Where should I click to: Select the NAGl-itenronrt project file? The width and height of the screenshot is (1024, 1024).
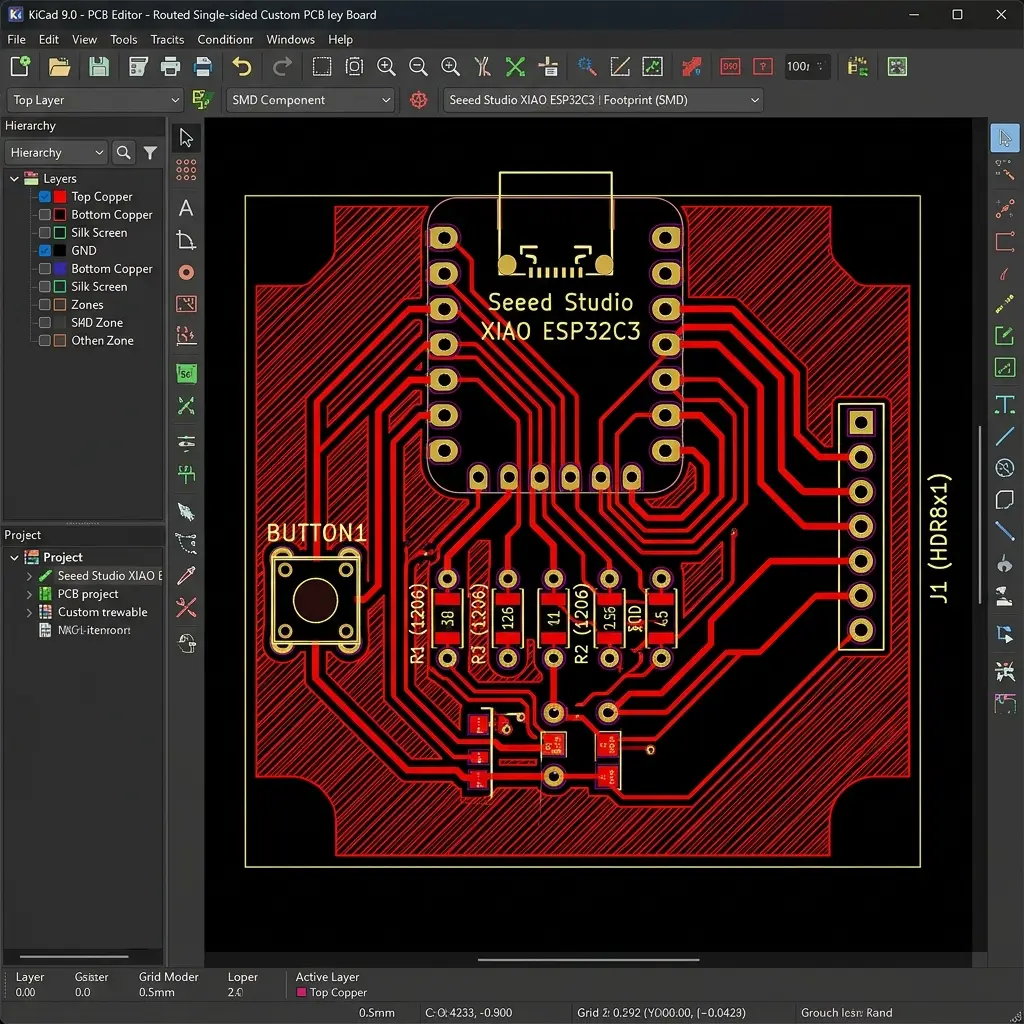[x=94, y=630]
